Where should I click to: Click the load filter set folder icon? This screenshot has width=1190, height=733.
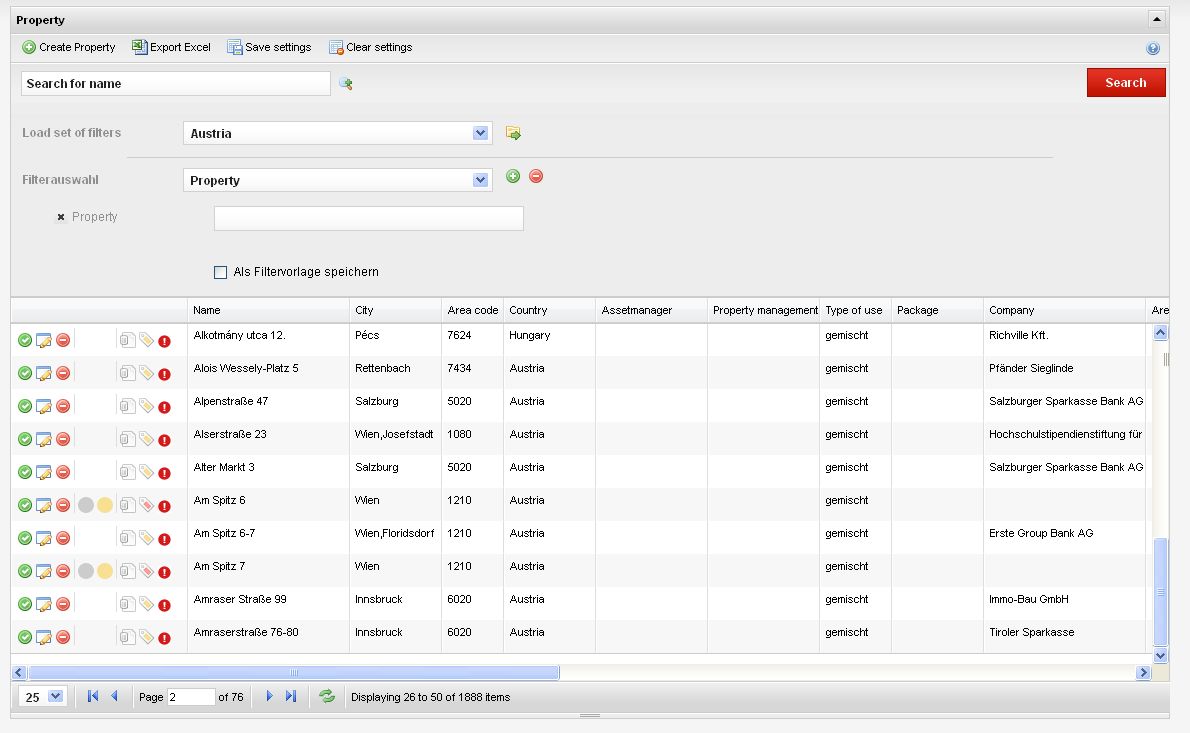pos(513,133)
